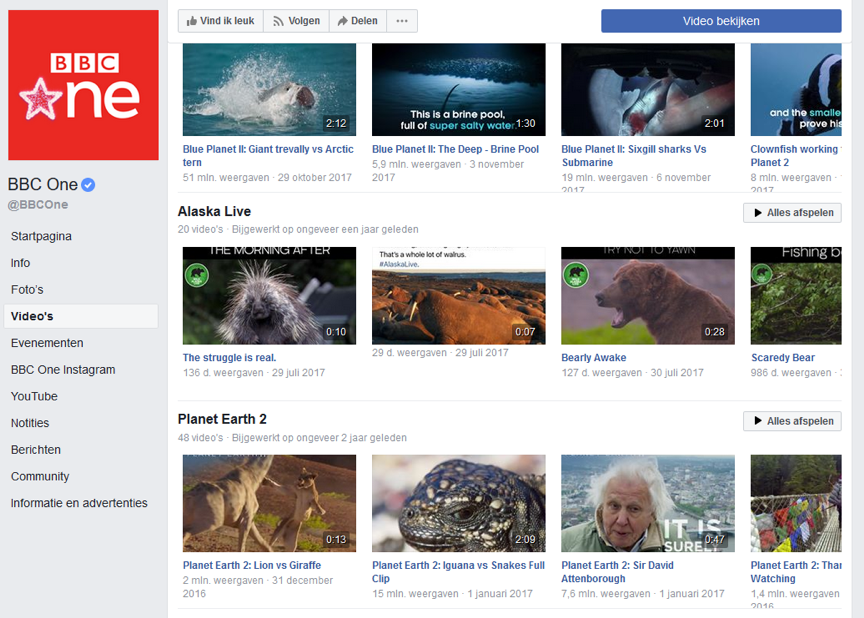The image size is (864, 618).
Task: Click text 20 video's · Bijgewerkt op ongeveer een jaar geleden
Action: pos(298,229)
